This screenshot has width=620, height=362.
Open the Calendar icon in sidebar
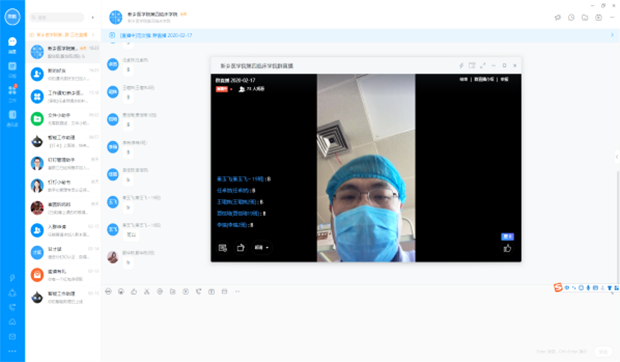[12, 68]
